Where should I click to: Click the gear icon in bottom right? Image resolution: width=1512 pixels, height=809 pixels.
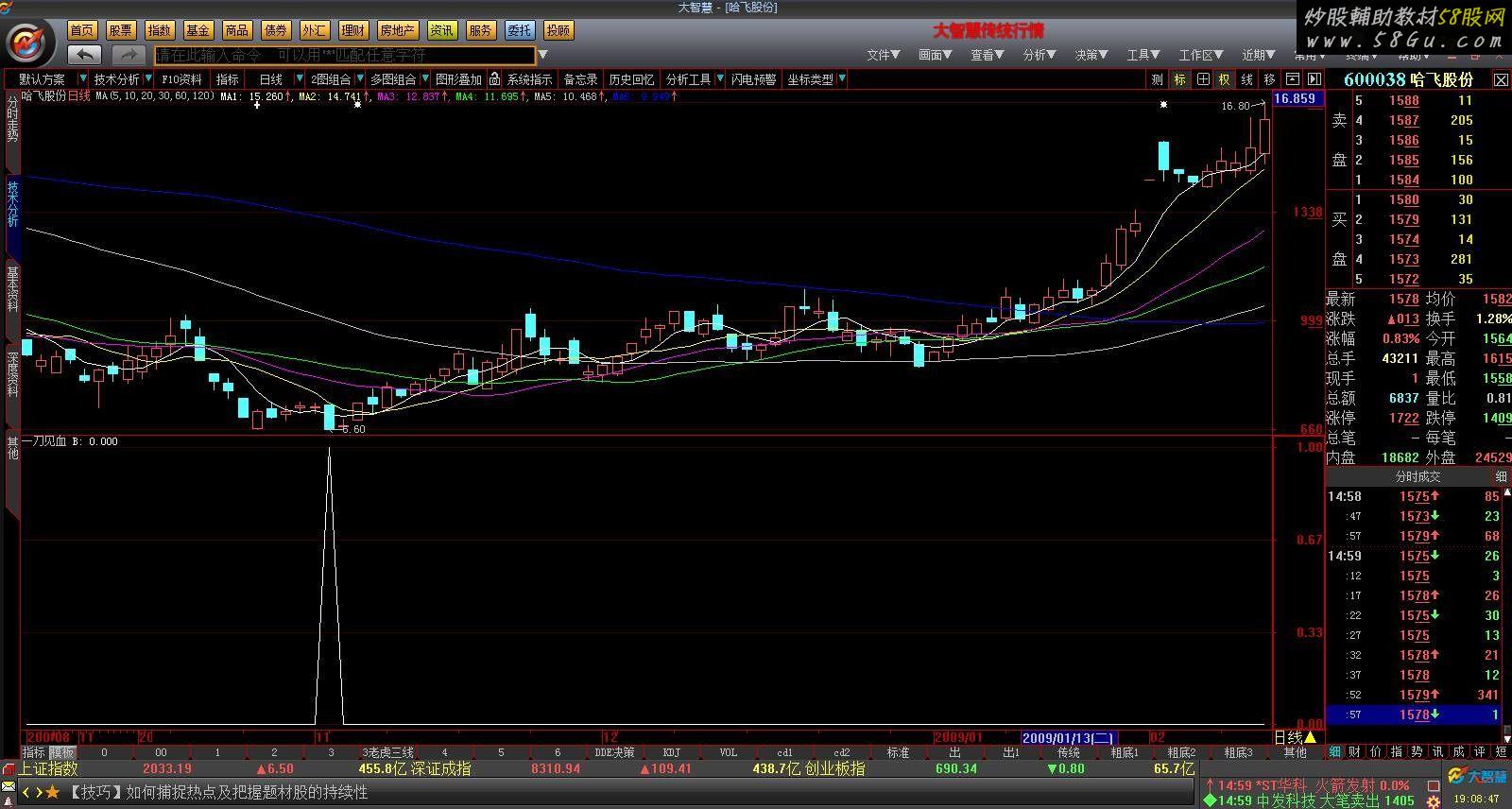1434,801
